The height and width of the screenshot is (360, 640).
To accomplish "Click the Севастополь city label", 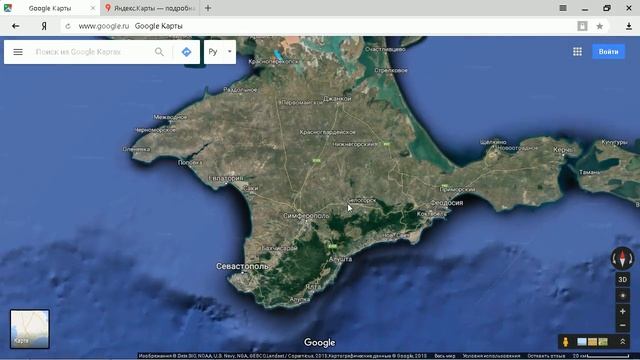I will click(x=242, y=266).
